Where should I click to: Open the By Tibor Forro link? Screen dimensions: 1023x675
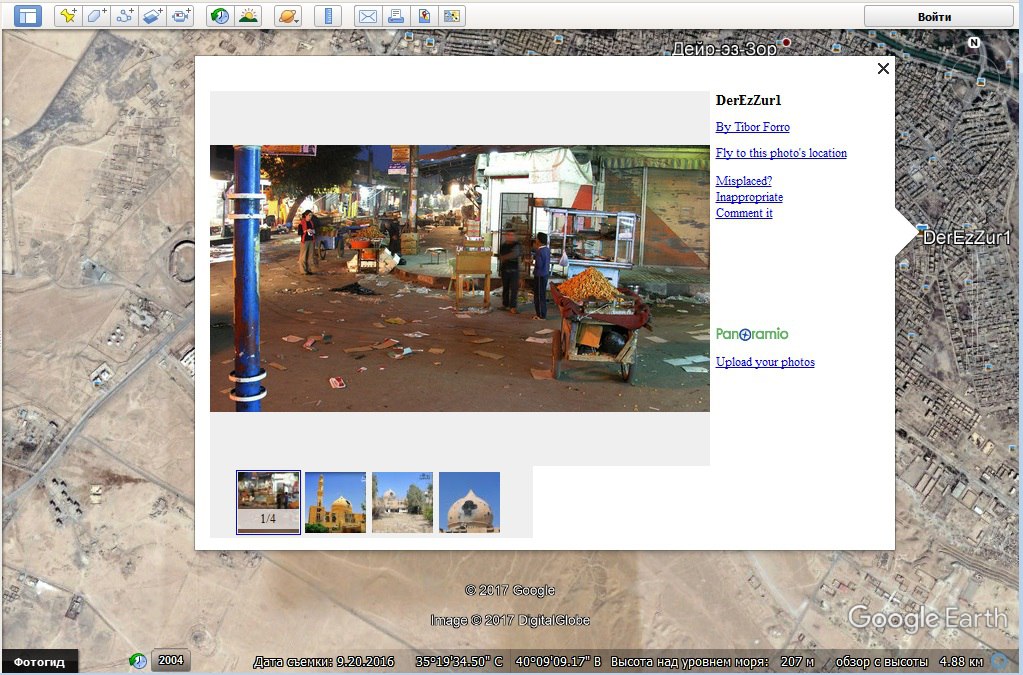click(752, 127)
